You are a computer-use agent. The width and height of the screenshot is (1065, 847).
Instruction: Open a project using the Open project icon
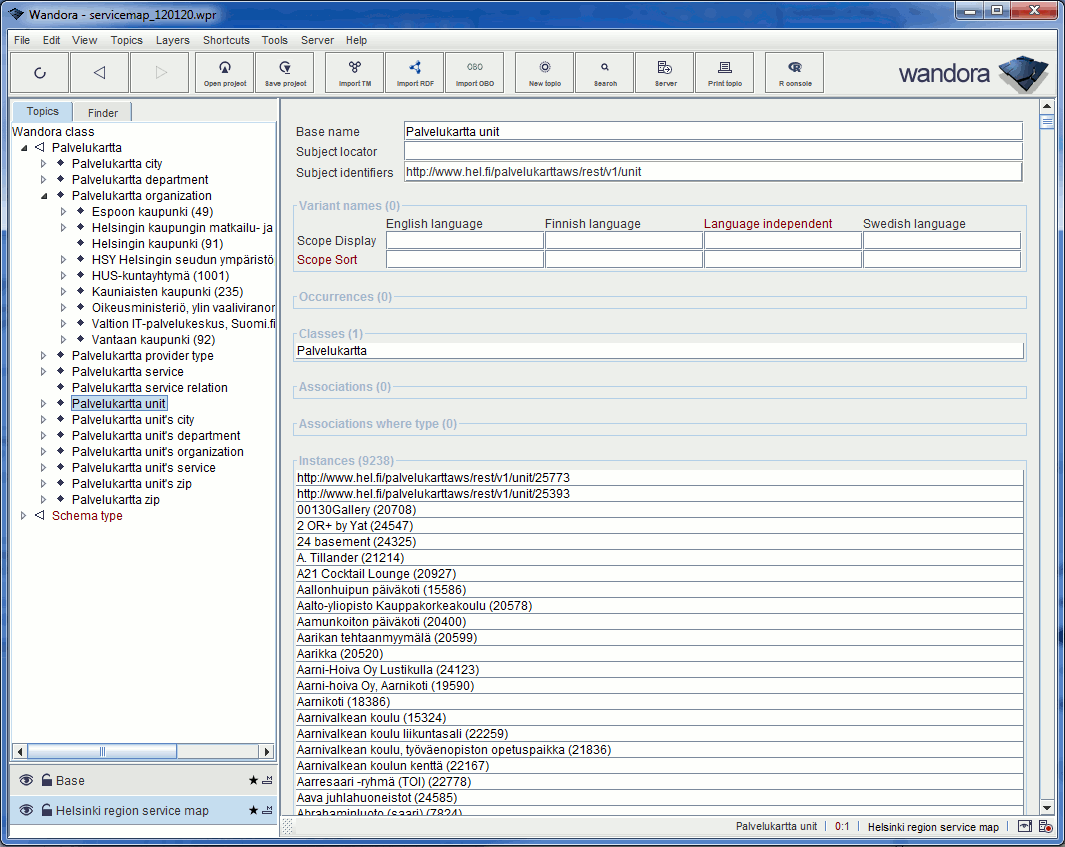[x=224, y=72]
